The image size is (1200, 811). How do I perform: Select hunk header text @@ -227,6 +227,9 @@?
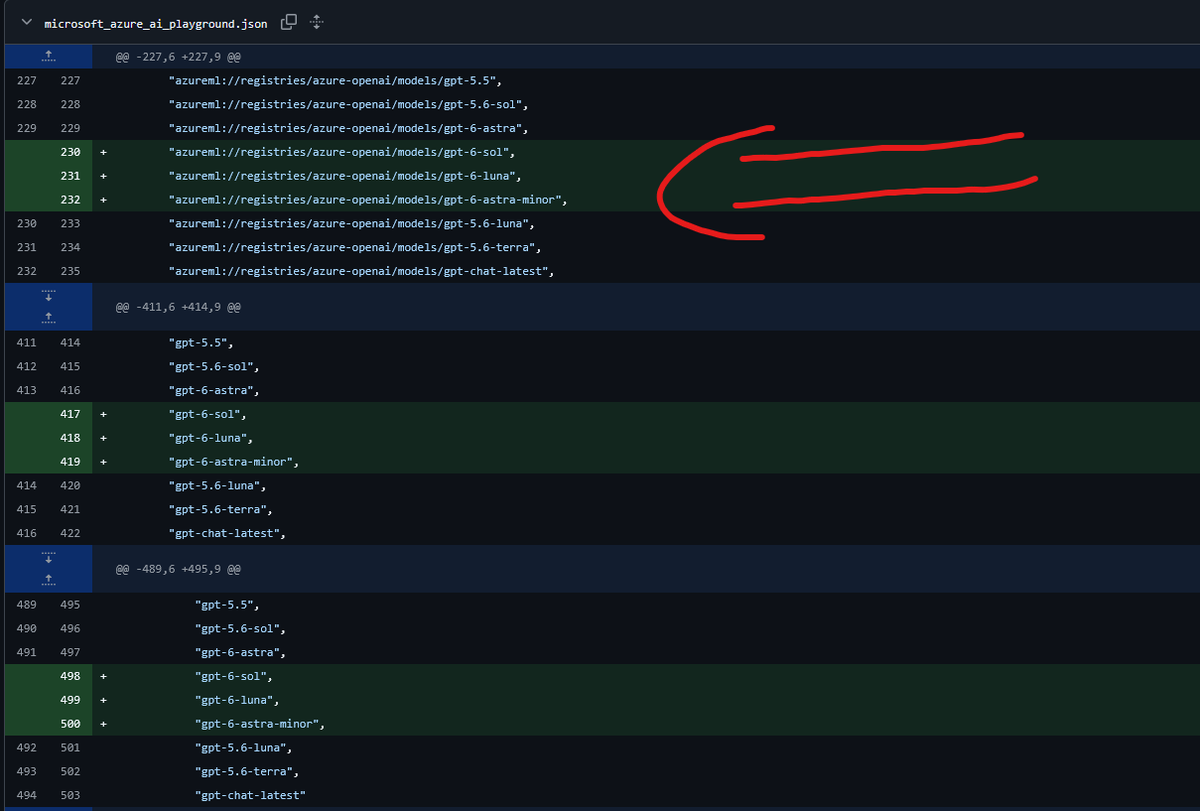coord(178,57)
